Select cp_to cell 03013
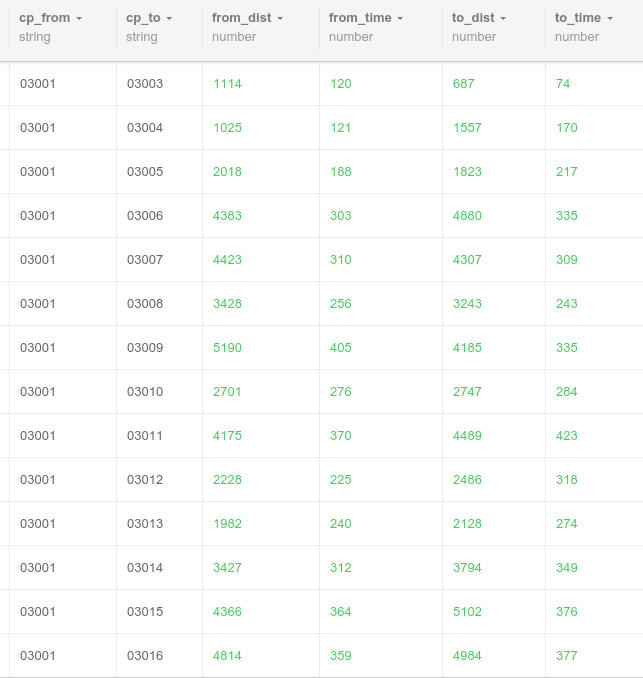 [145, 524]
